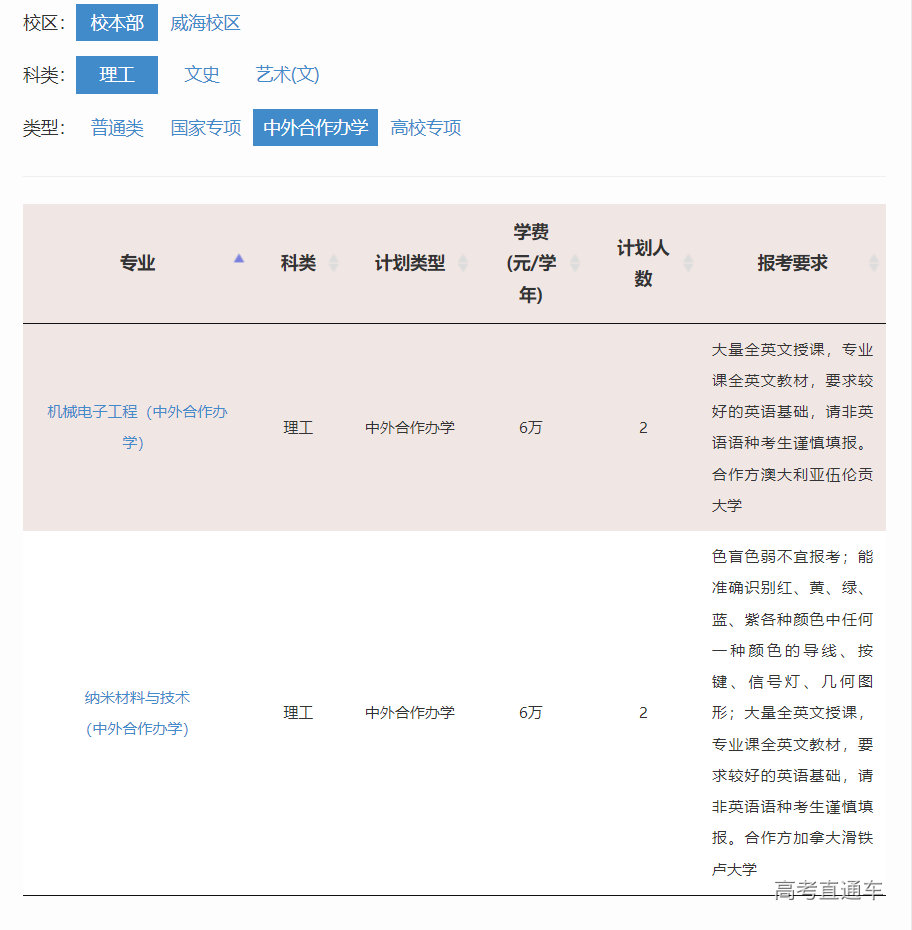
Task: Sort the table using 计划类型 sort arrows
Action: [462, 264]
